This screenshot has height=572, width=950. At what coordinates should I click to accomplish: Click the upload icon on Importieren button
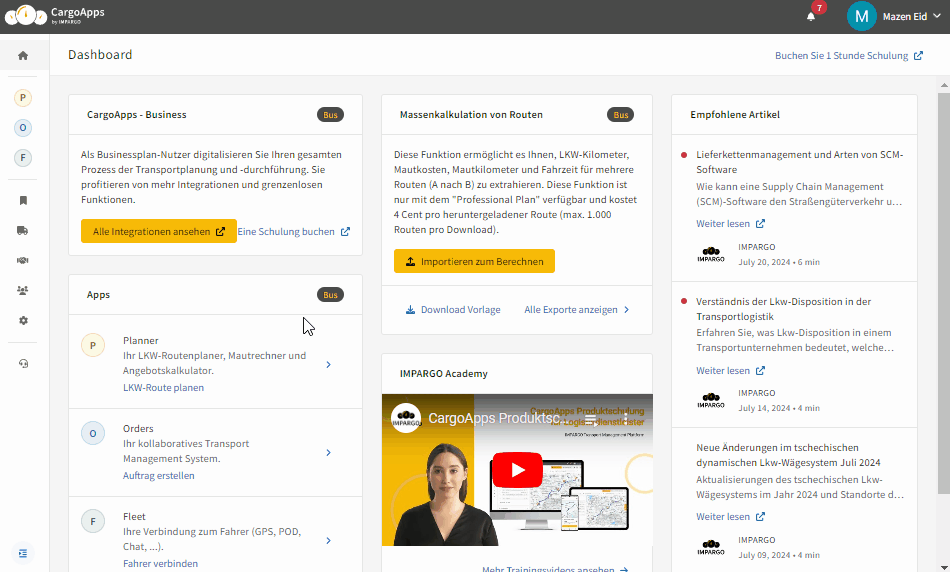(410, 261)
